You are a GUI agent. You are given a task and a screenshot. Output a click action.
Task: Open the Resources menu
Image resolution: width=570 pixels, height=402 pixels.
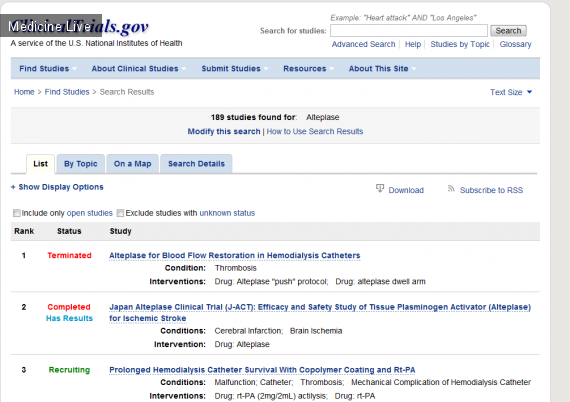[x=308, y=69]
